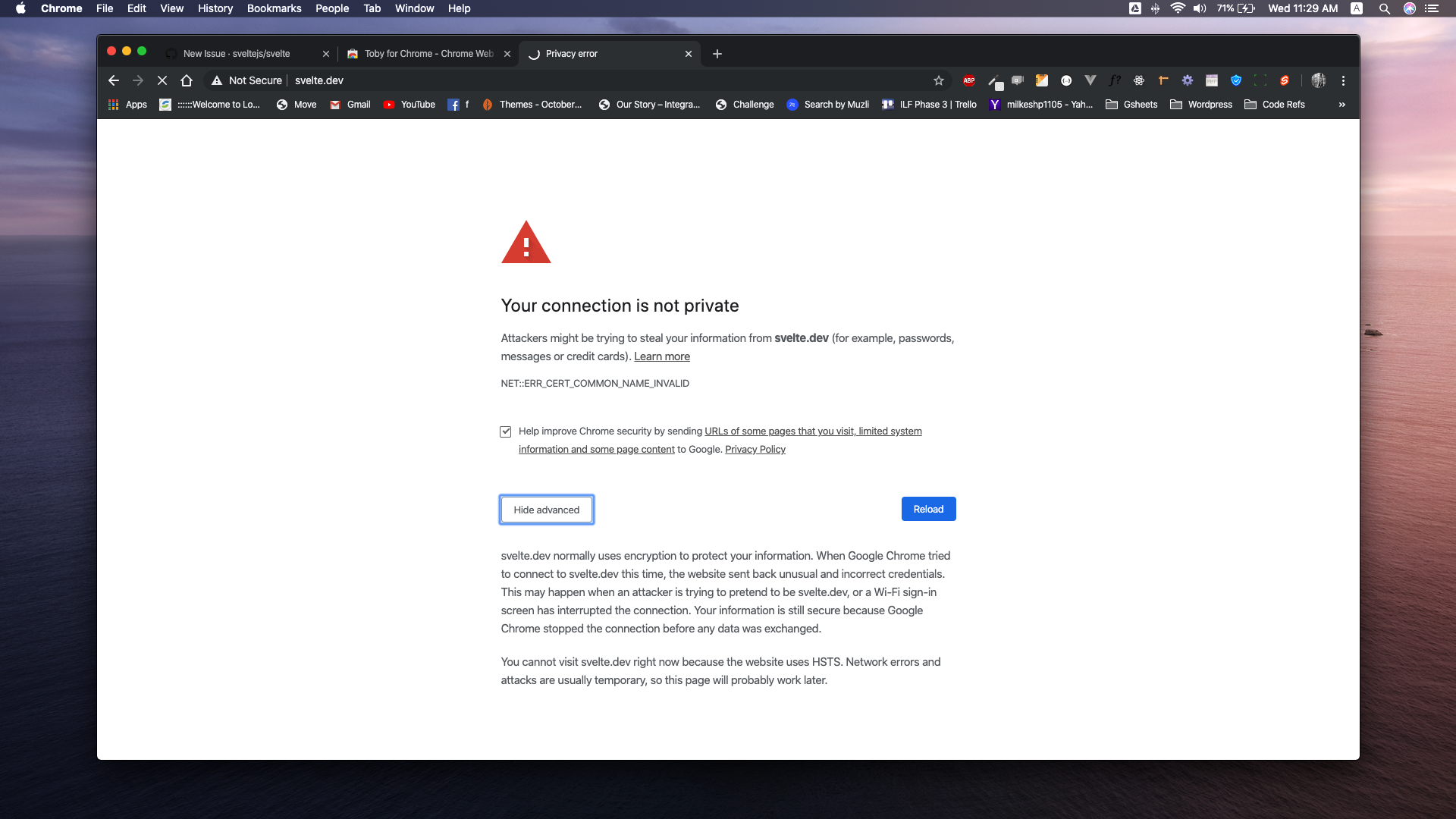This screenshot has height=819, width=1456.
Task: Open the AdBlock Plus extension
Action: pyautogui.click(x=968, y=80)
